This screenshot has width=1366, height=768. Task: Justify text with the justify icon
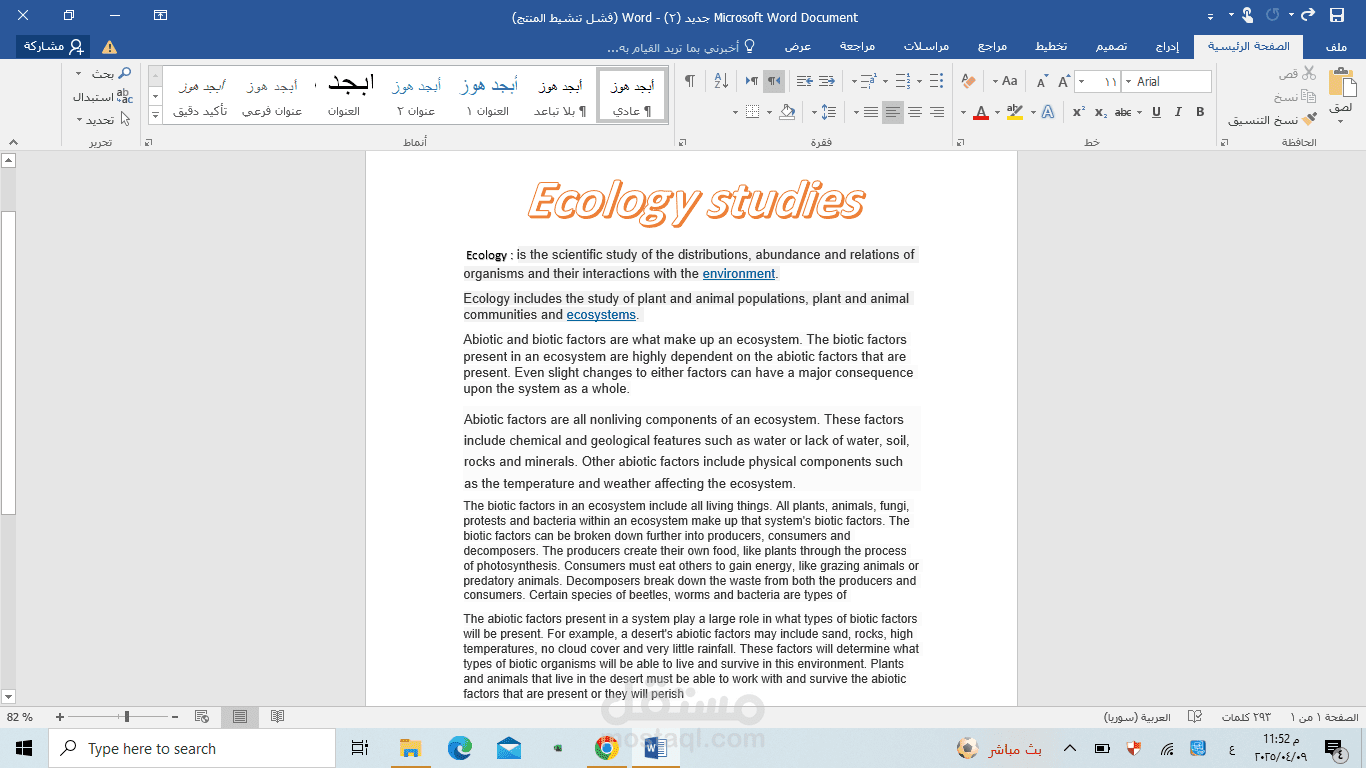tap(871, 112)
